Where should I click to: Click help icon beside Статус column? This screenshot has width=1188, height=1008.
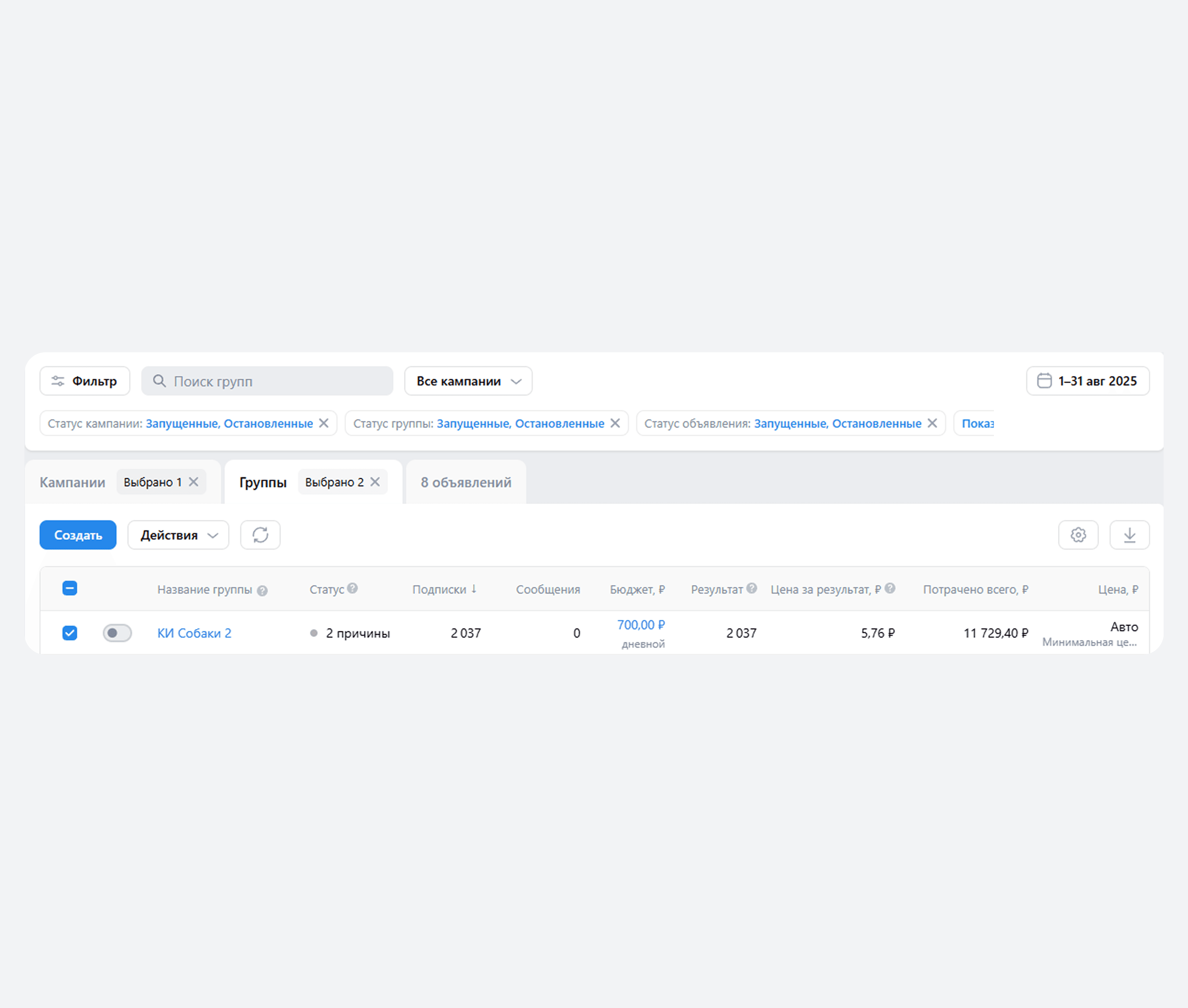pyautogui.click(x=353, y=588)
